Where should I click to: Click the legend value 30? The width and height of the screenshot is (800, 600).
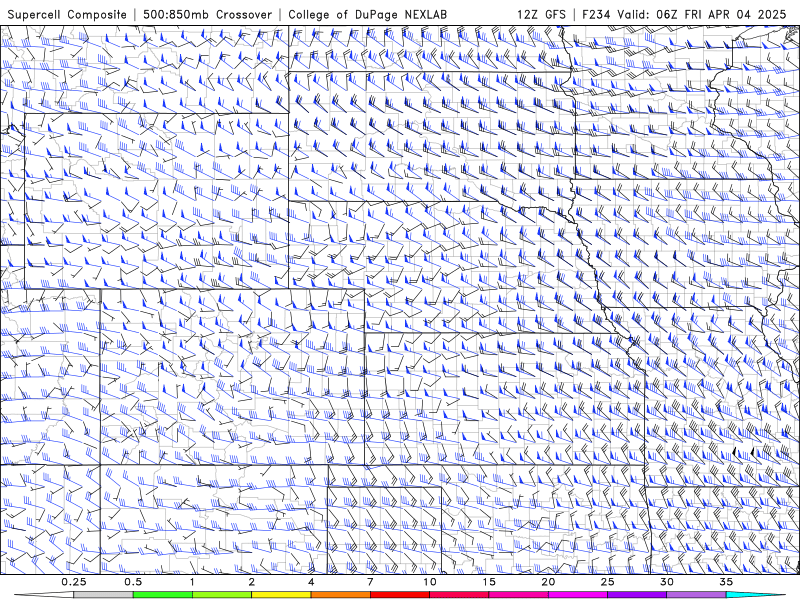click(x=667, y=582)
